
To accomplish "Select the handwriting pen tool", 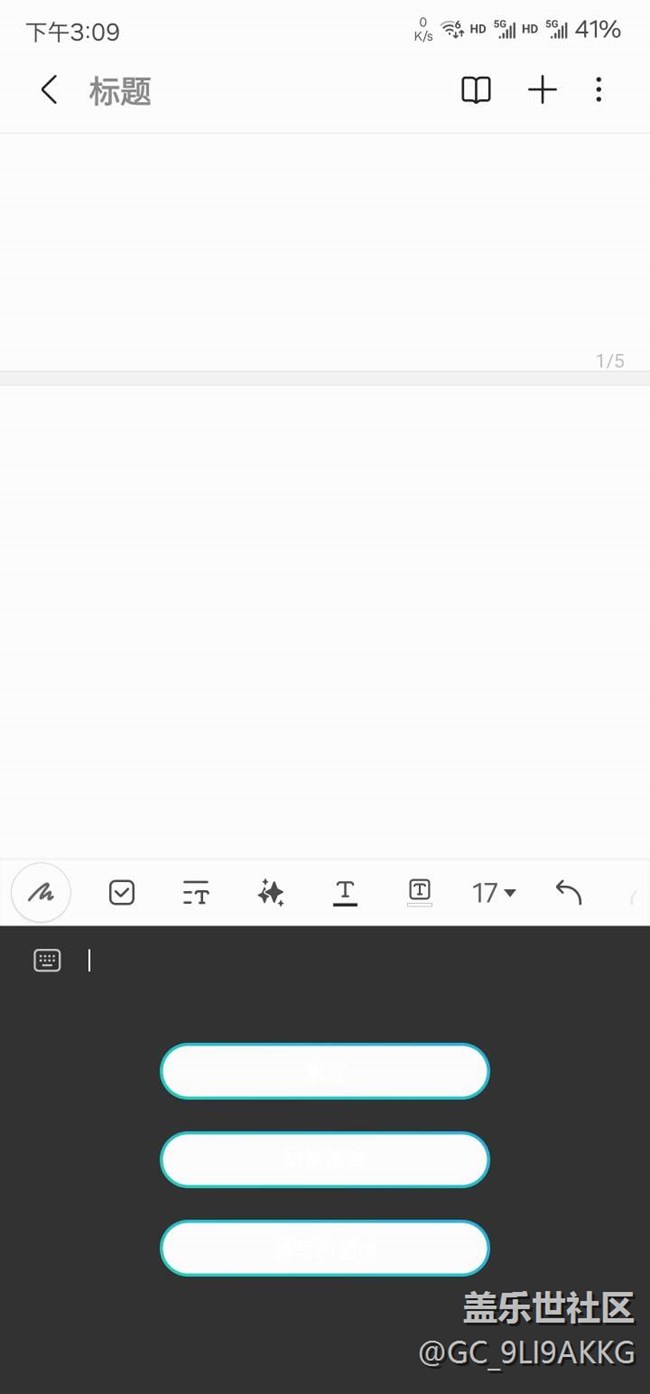I will point(41,892).
